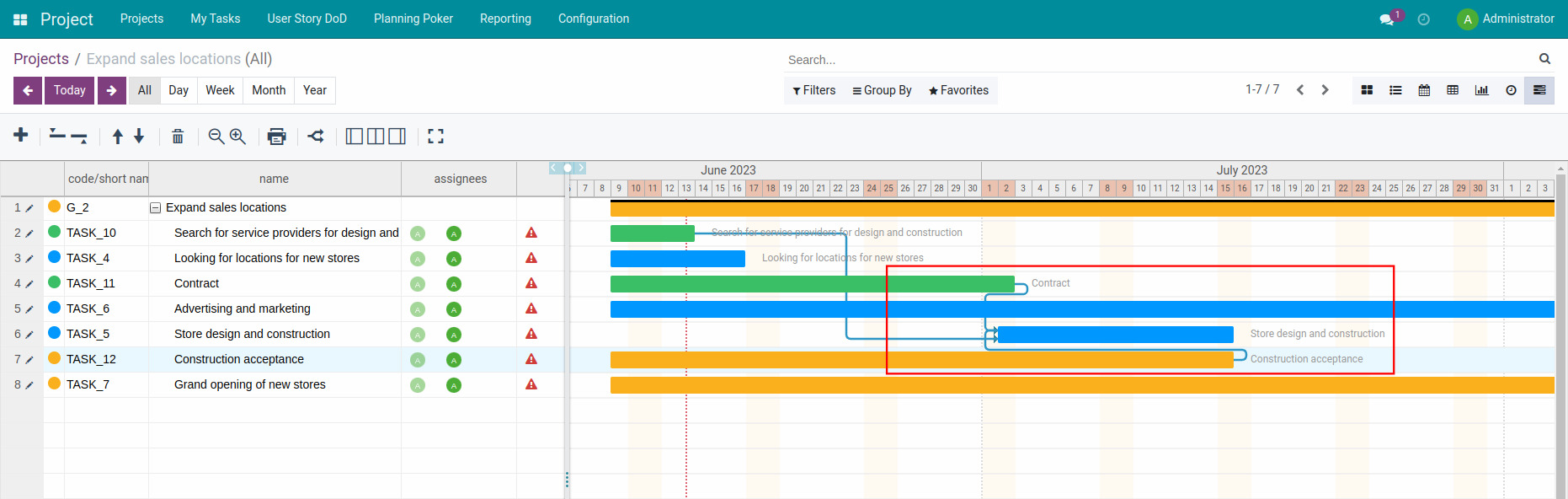The width and height of the screenshot is (1568, 499).
Task: Open Group By dropdown
Action: tap(883, 90)
